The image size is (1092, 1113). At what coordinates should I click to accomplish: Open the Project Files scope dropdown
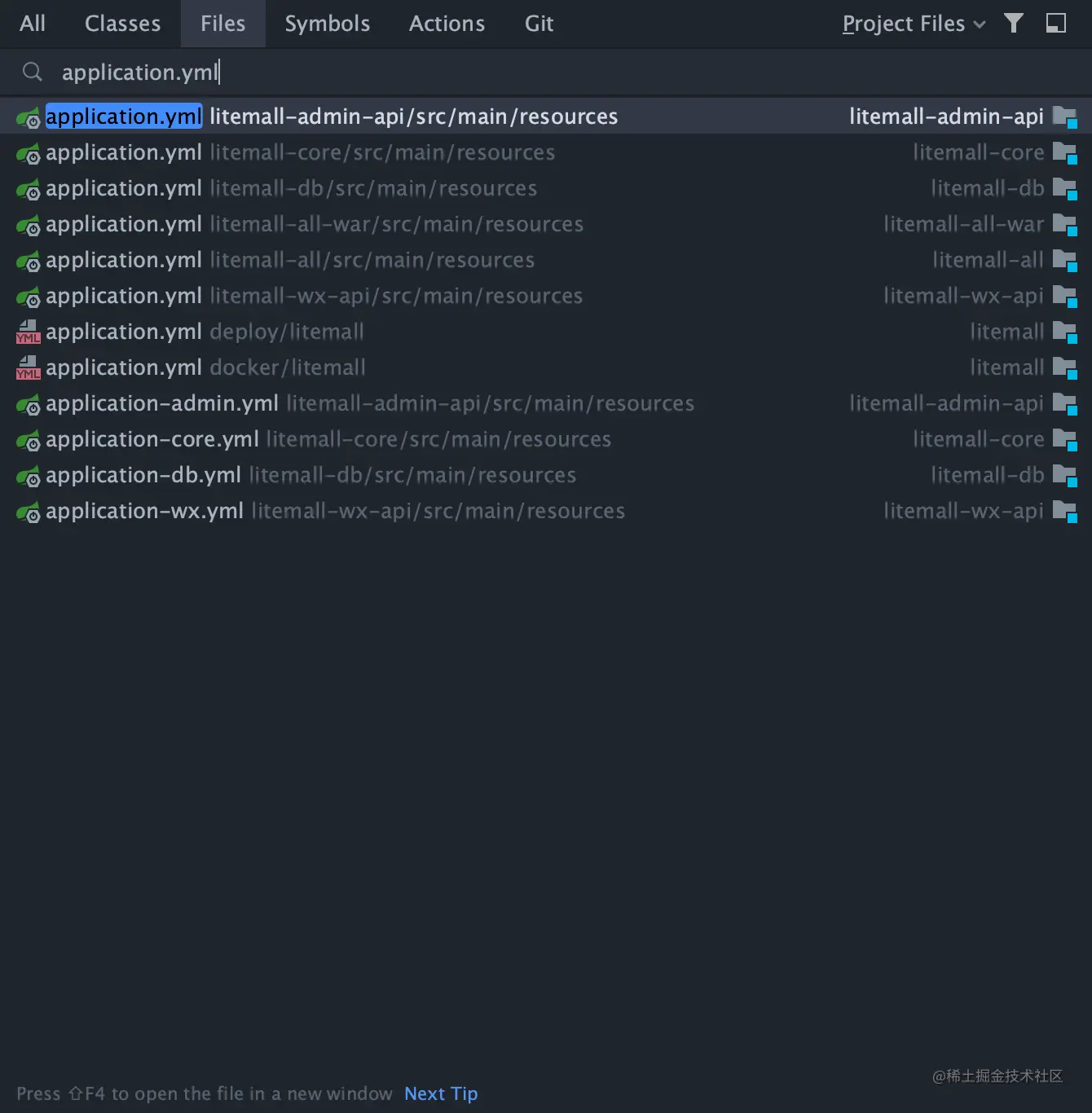[x=914, y=24]
